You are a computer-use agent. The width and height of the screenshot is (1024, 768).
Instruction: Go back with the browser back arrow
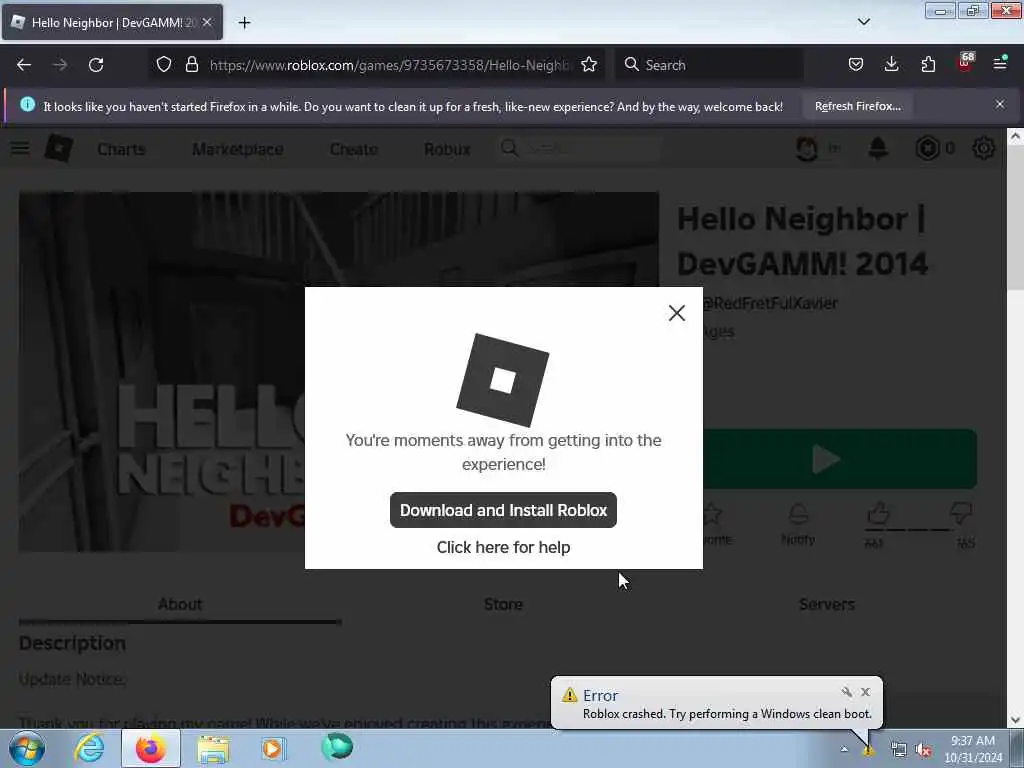point(24,65)
